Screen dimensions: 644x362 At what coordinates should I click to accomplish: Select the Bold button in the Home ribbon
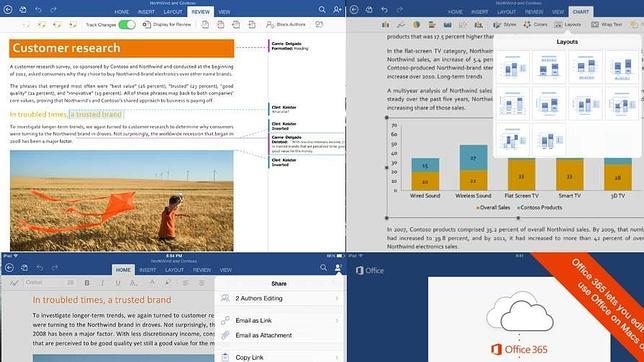pos(87,283)
